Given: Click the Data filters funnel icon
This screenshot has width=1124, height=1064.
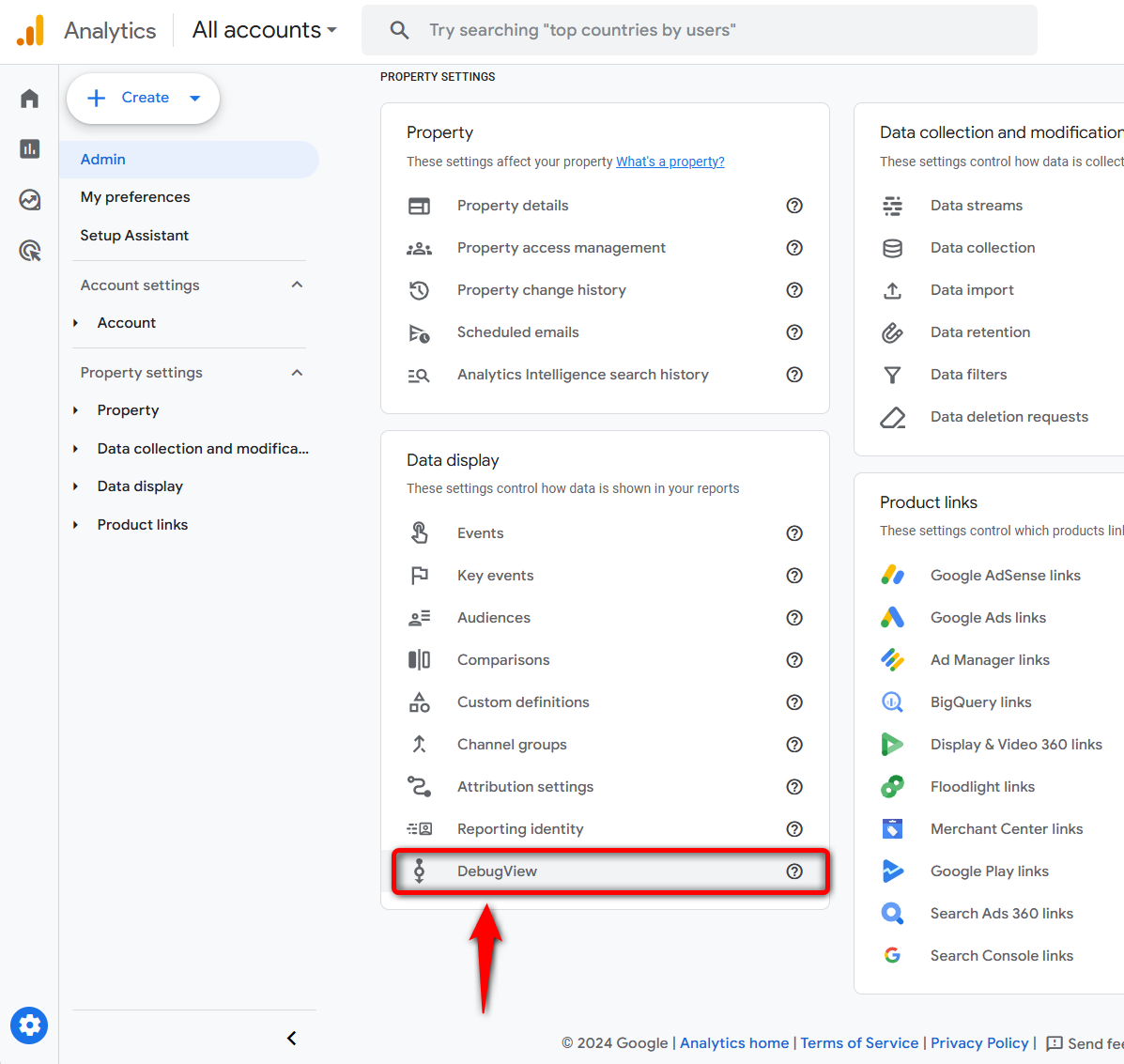Looking at the screenshot, I should point(892,375).
